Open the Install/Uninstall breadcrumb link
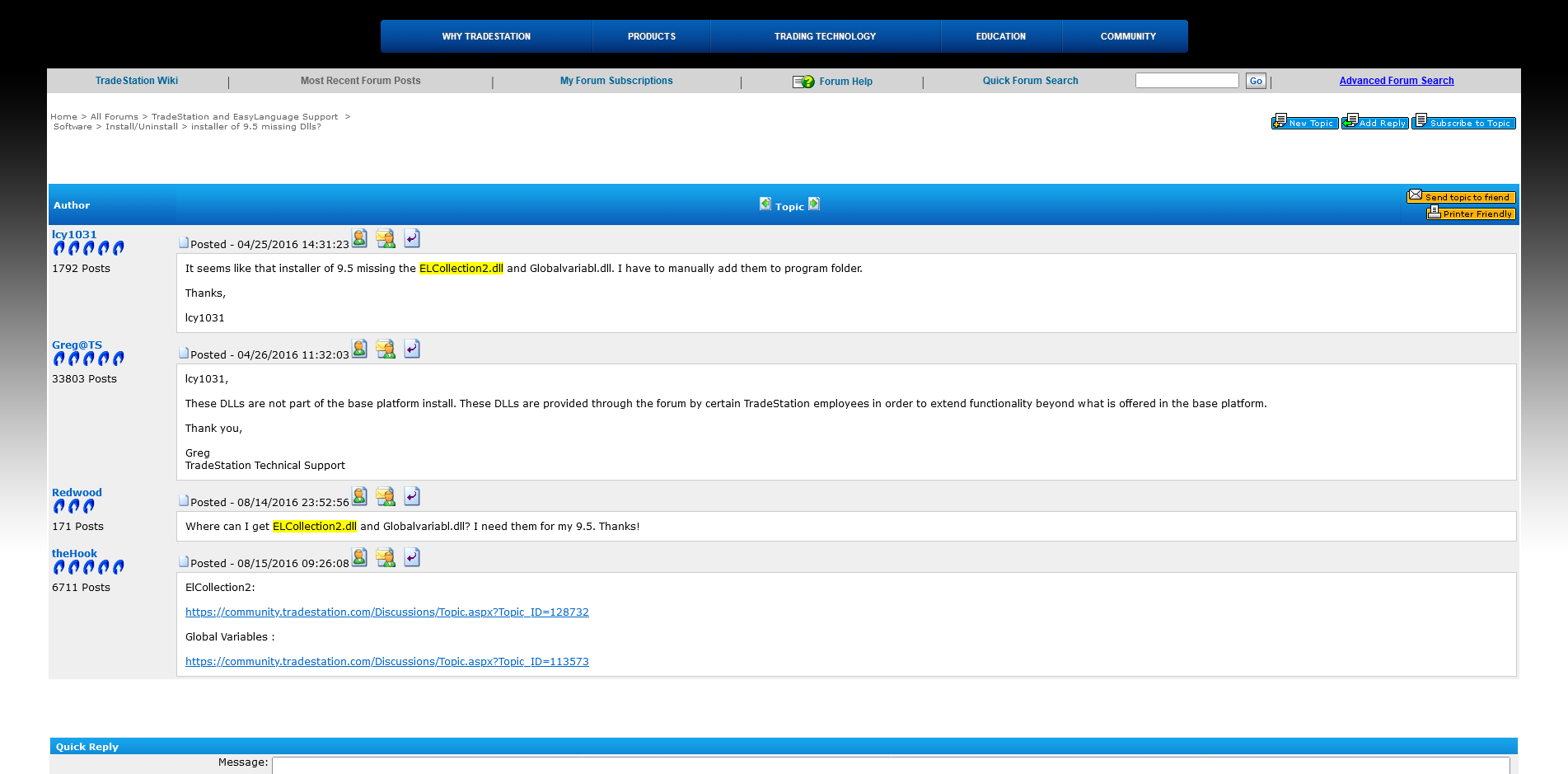Viewport: 1568px width, 774px height. (142, 127)
